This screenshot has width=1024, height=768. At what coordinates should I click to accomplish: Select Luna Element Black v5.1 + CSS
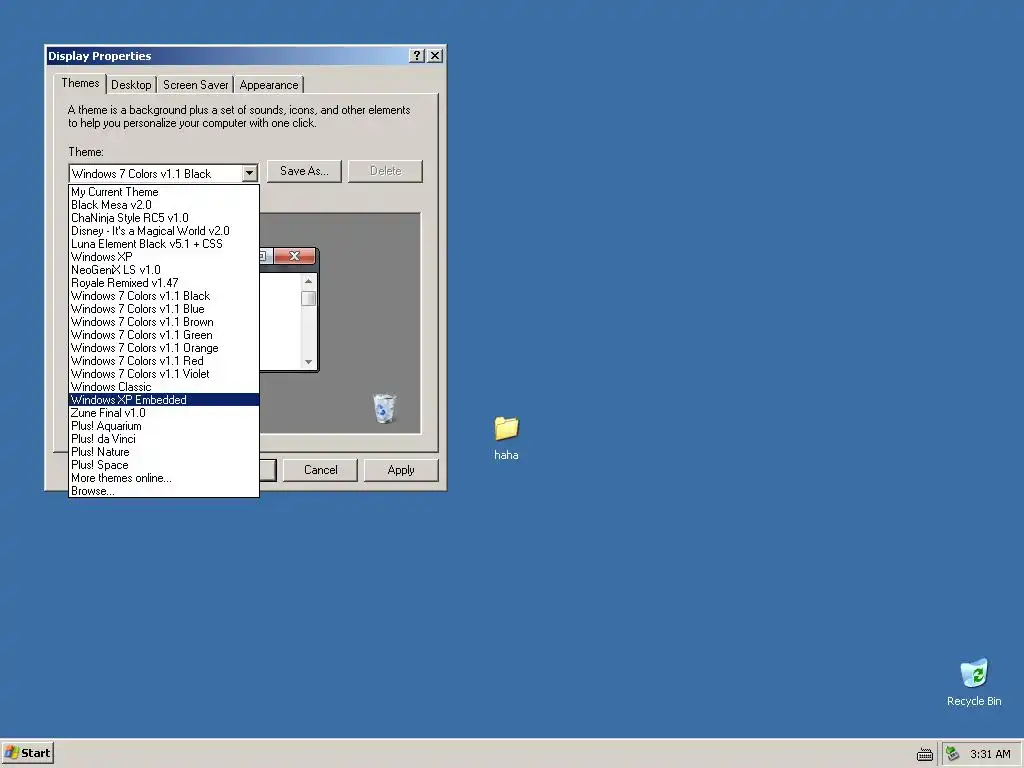[x=164, y=244]
